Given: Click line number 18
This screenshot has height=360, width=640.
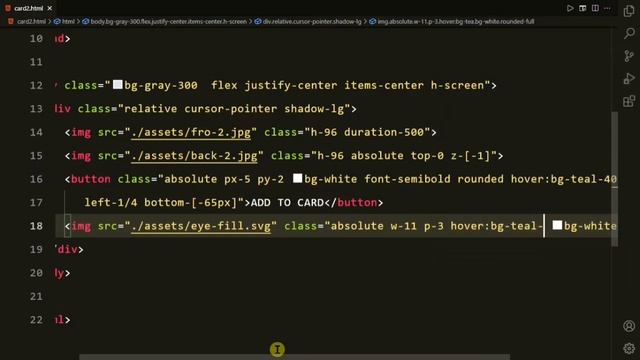Looking at the screenshot, I should (x=36, y=226).
